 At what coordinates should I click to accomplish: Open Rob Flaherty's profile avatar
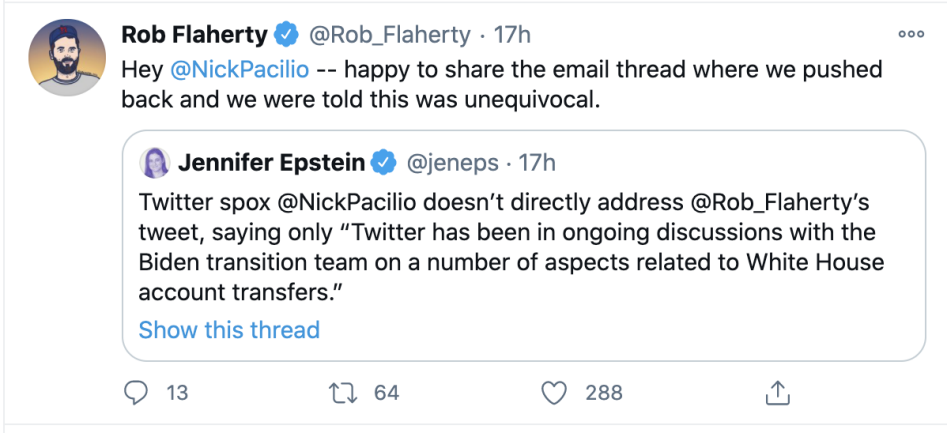(x=63, y=58)
